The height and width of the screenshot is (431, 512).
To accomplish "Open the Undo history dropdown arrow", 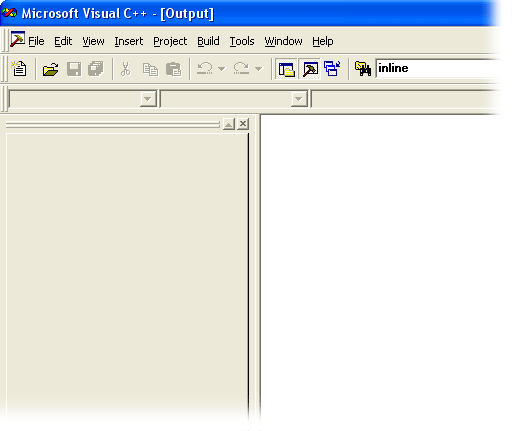I will point(222,69).
